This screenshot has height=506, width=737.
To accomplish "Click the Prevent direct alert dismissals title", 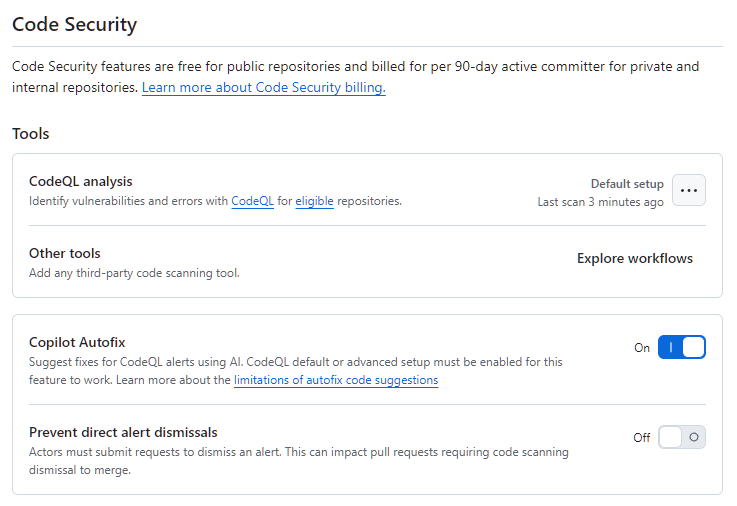I will tap(123, 432).
